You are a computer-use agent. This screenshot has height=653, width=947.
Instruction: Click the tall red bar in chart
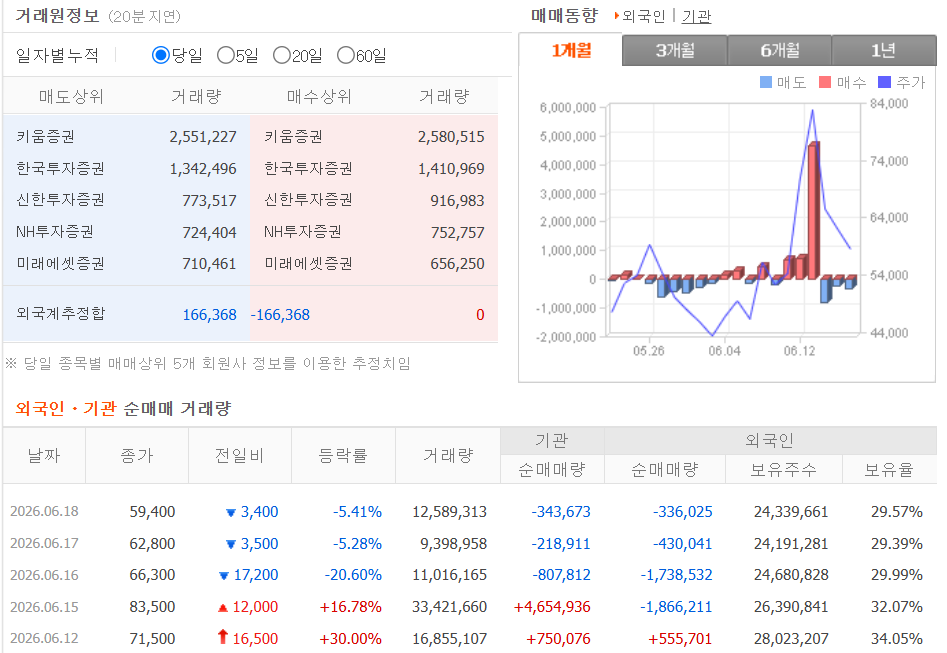(814, 210)
